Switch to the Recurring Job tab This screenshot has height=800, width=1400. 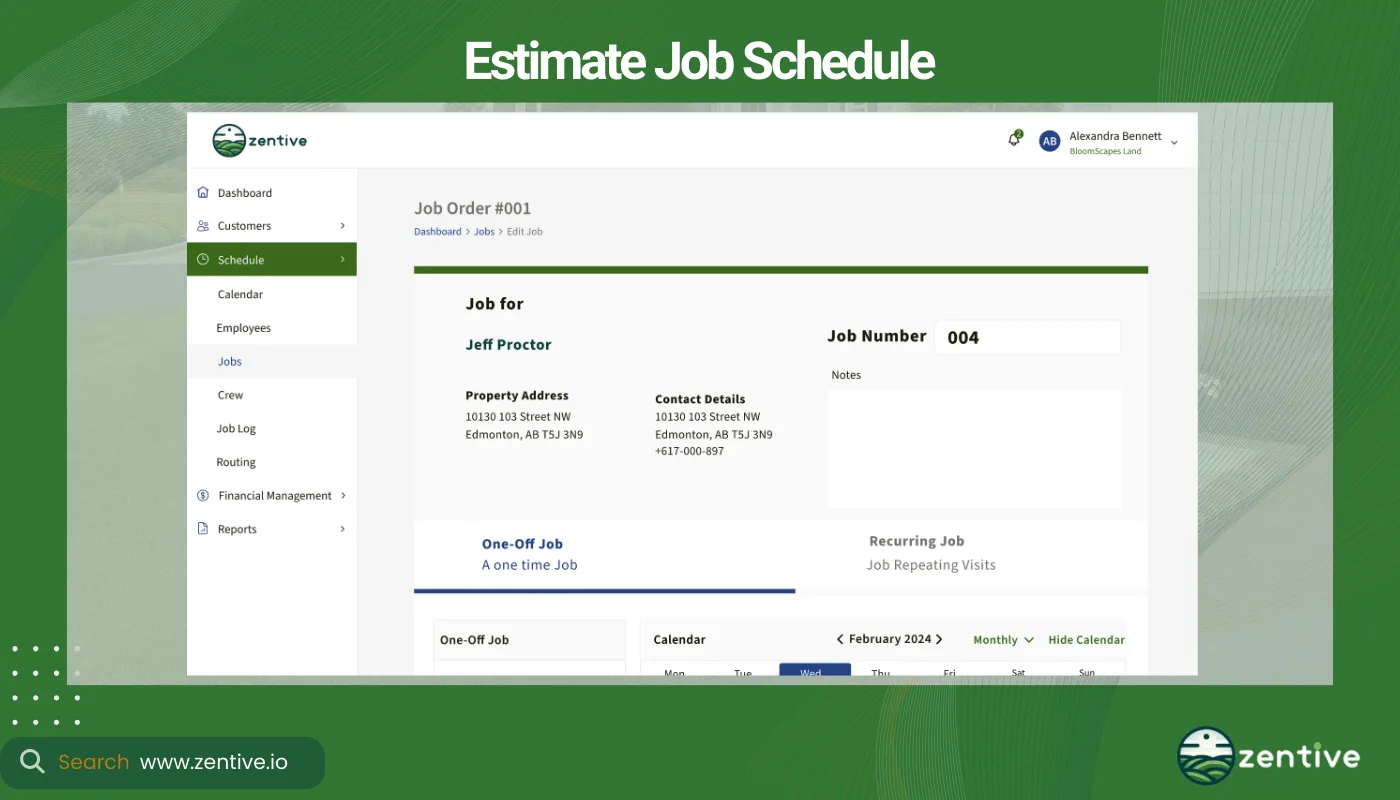click(x=916, y=552)
